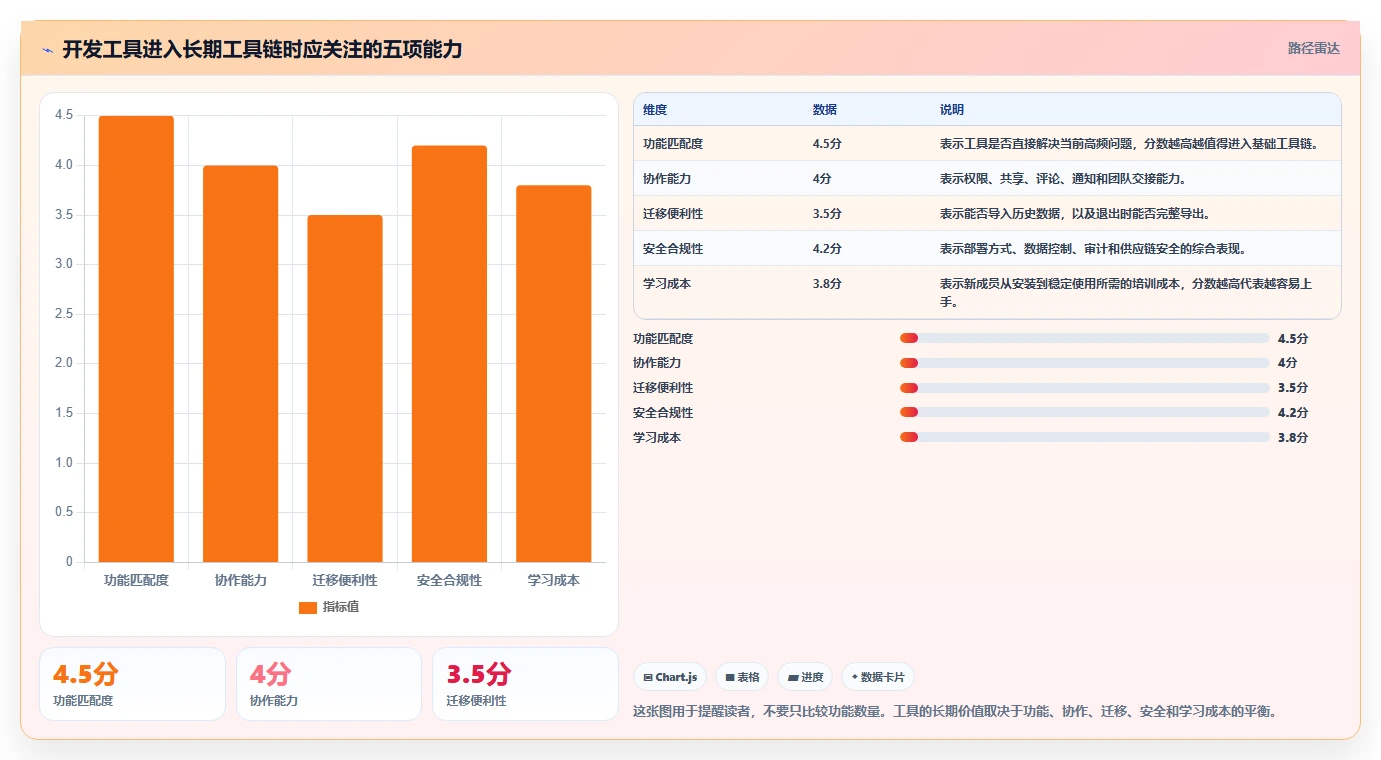Screen dimensions: 1381x760
Task: Click the 学习成本 x-axis label
Action: coord(554,580)
